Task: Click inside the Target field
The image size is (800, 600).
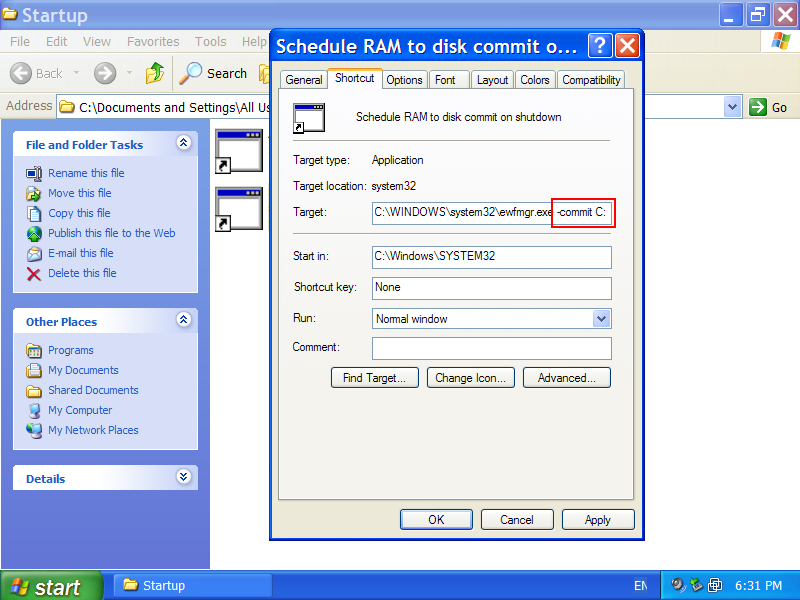Action: 492,213
